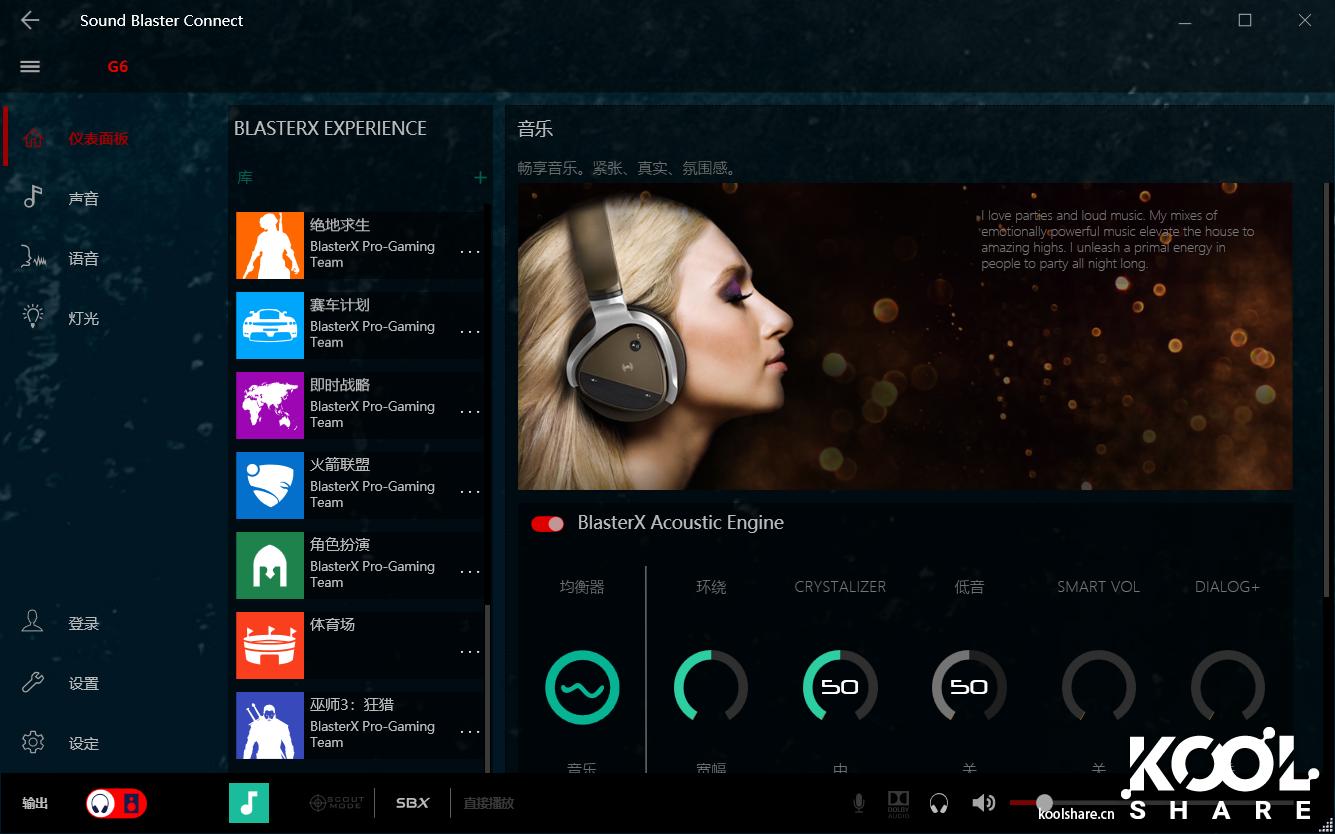This screenshot has width=1335, height=834.
Task: Click the BLASTERX EXPERIENCE heading
Action: pos(330,128)
